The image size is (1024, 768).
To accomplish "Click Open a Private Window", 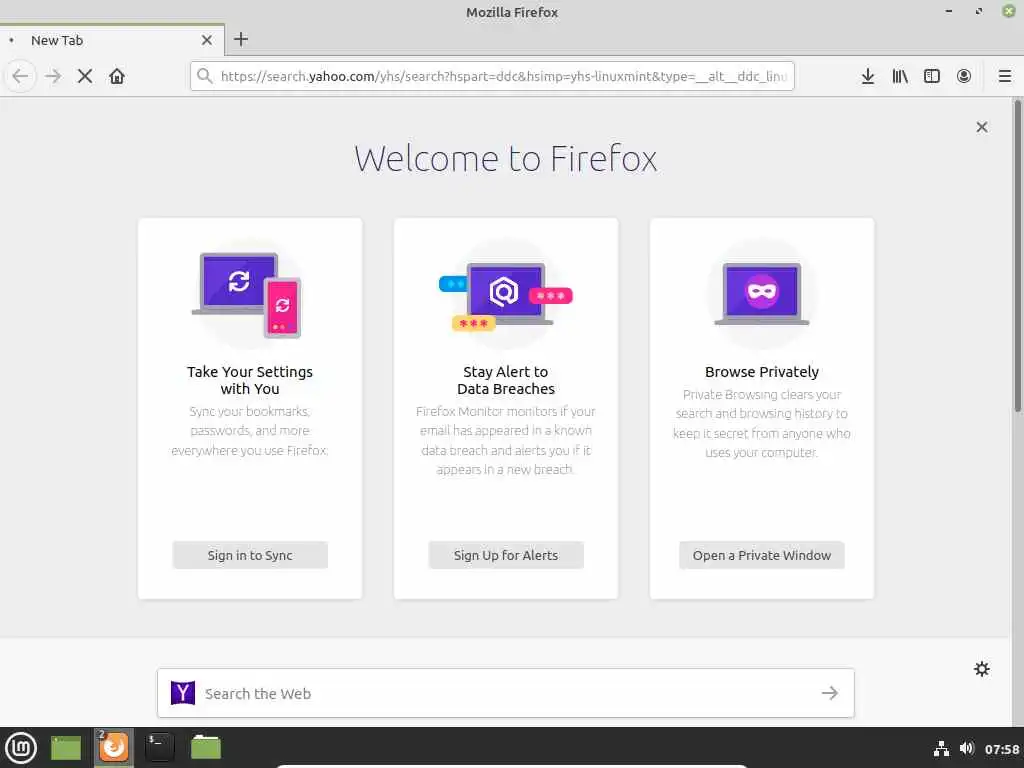I will (x=761, y=555).
